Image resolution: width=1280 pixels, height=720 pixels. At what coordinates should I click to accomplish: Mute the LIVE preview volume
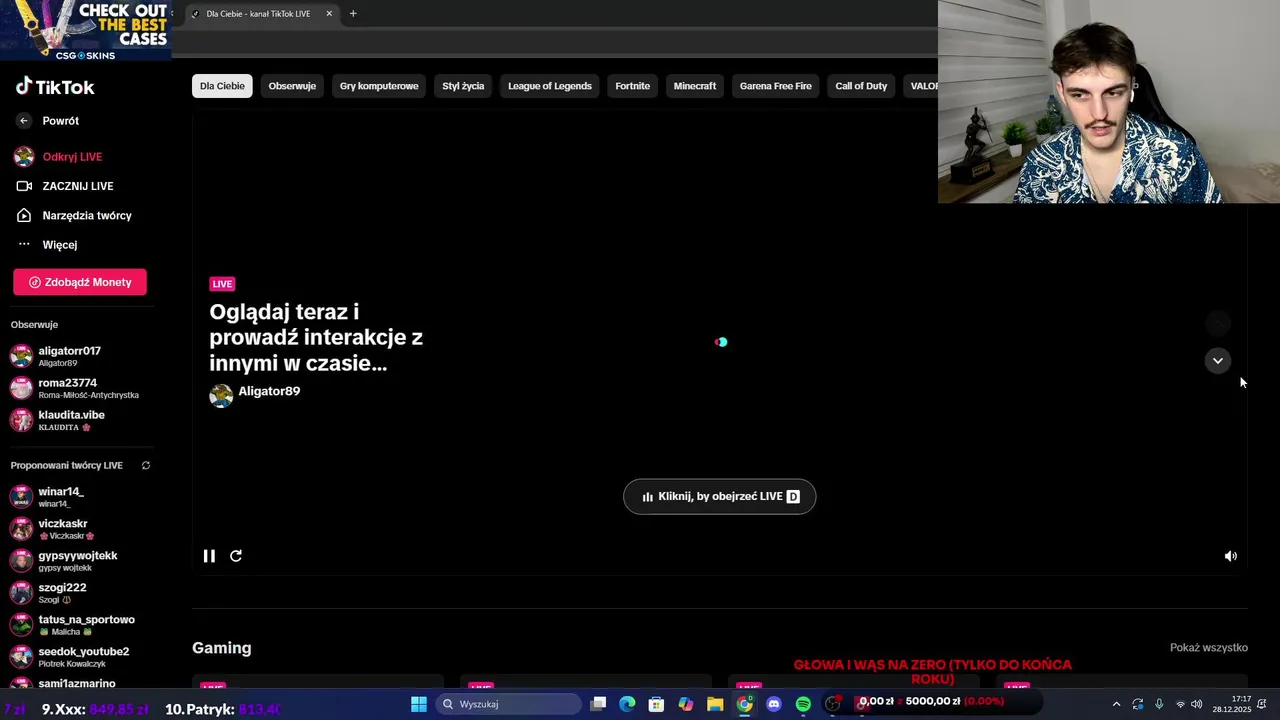pyautogui.click(x=1231, y=556)
